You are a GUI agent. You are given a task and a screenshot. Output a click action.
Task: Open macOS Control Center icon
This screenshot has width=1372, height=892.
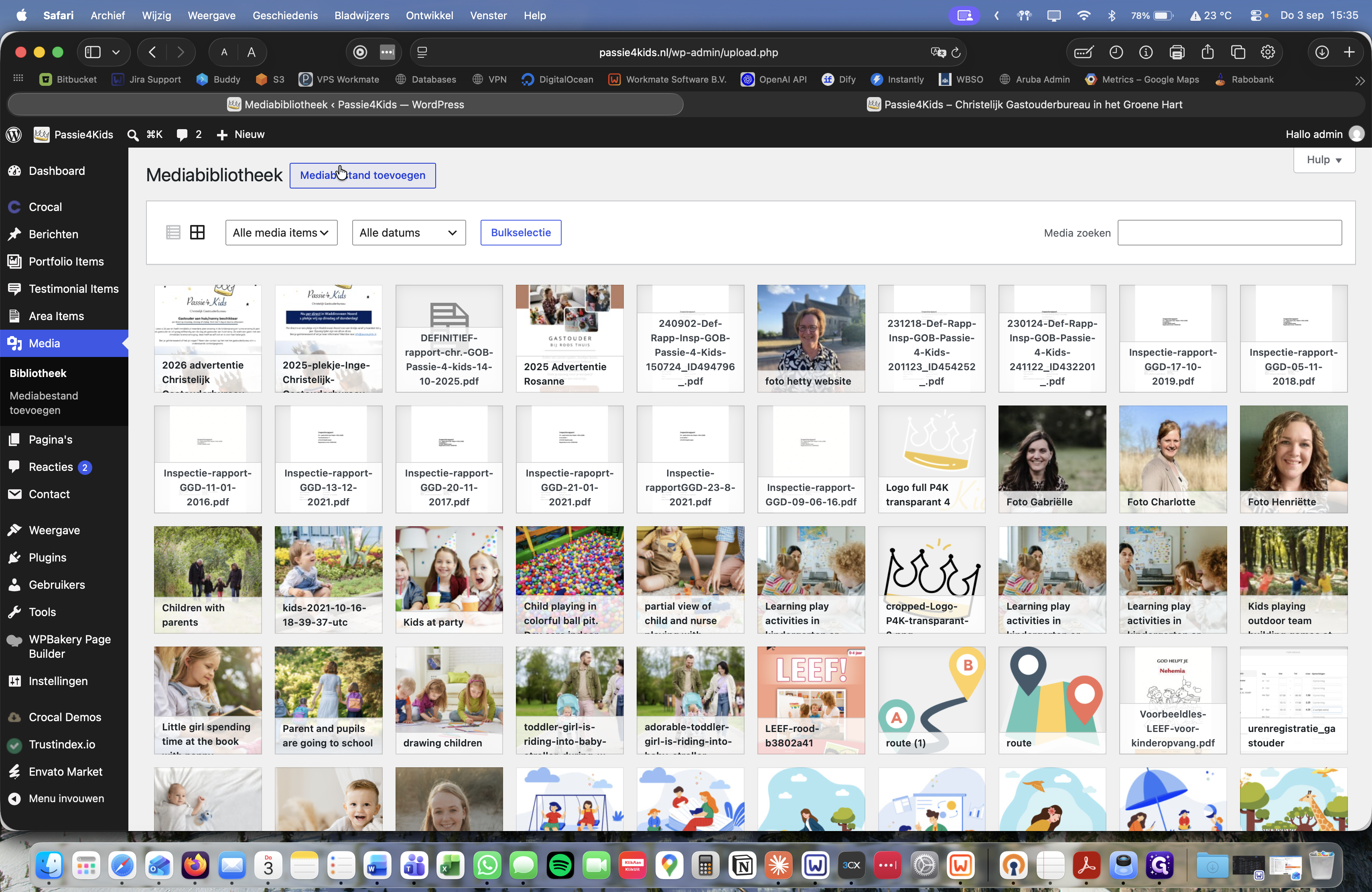point(1256,16)
